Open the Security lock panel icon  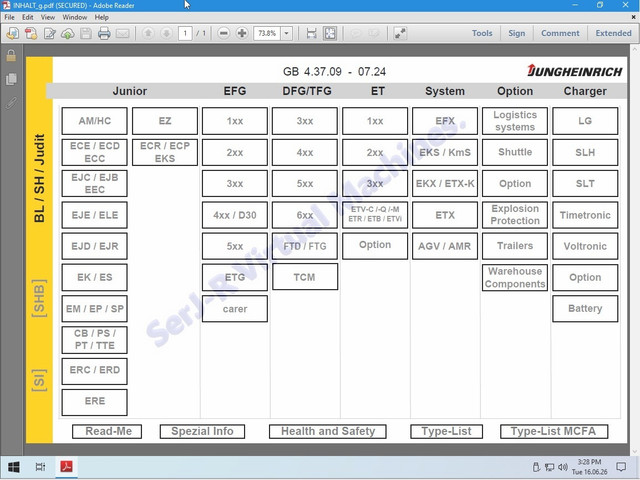[x=11, y=55]
